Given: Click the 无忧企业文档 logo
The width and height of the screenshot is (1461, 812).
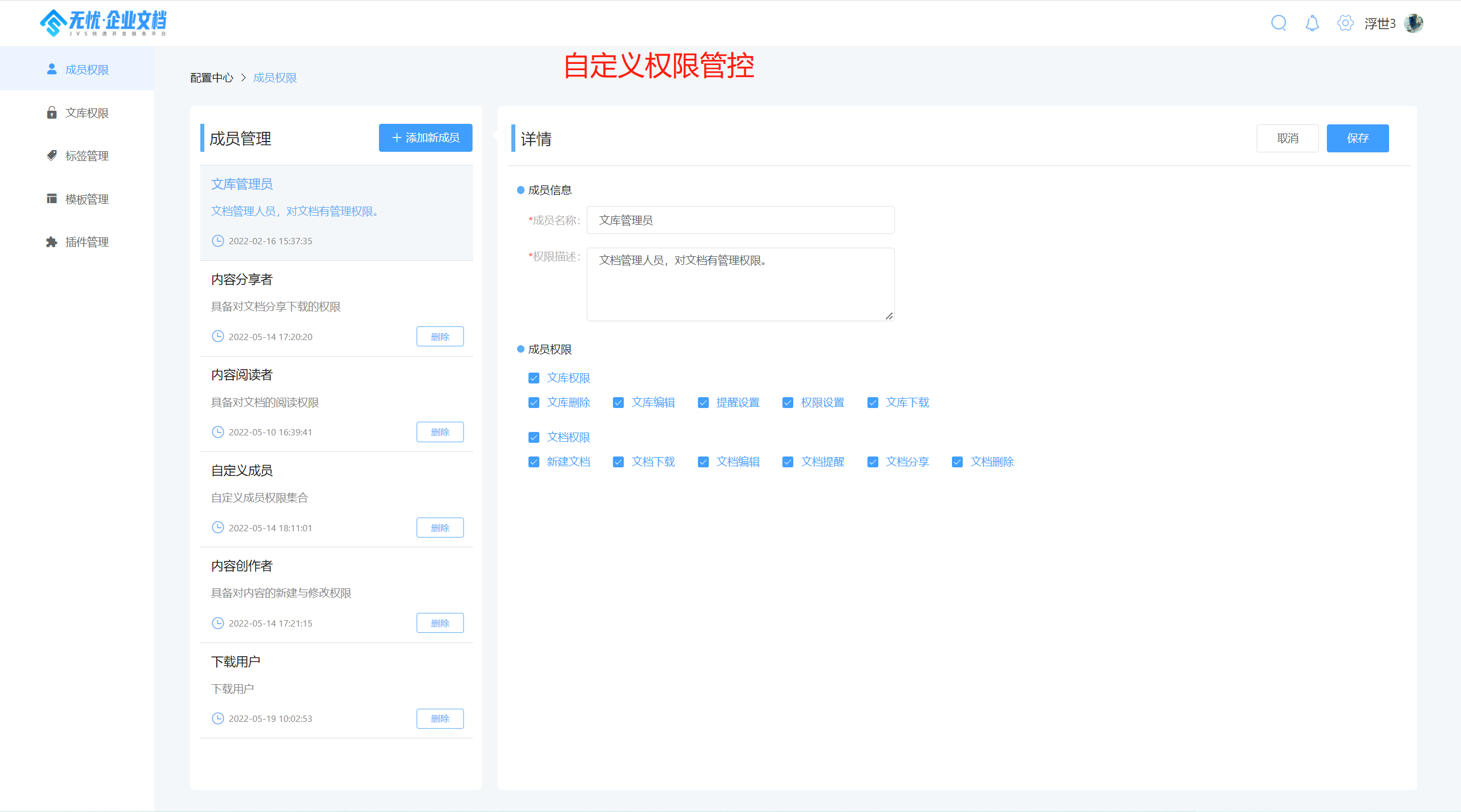Looking at the screenshot, I should click(x=103, y=23).
